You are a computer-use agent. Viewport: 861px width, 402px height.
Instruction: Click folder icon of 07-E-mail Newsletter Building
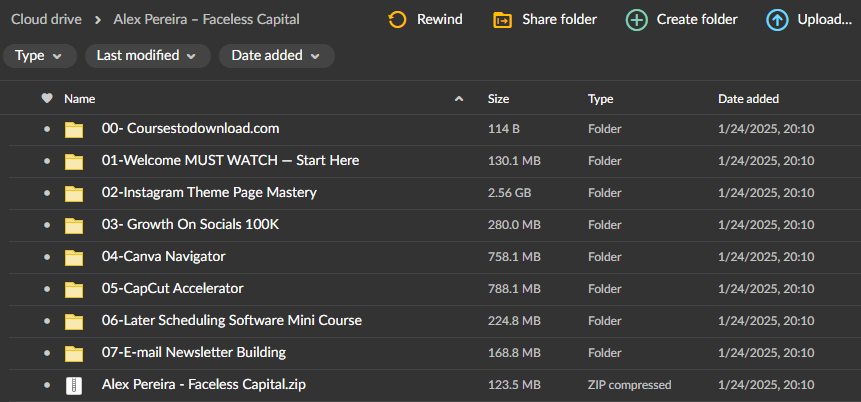(x=74, y=353)
